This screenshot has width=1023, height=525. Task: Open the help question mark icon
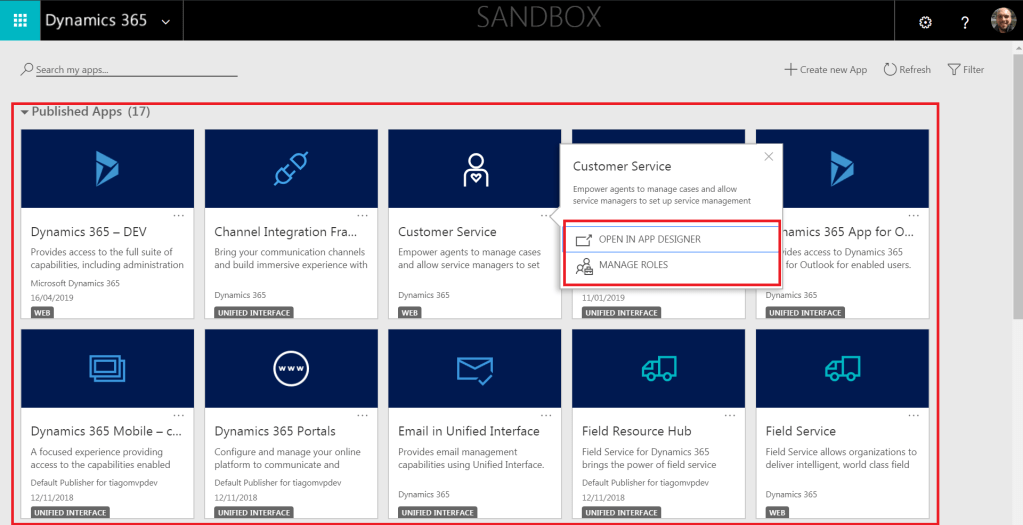click(964, 22)
